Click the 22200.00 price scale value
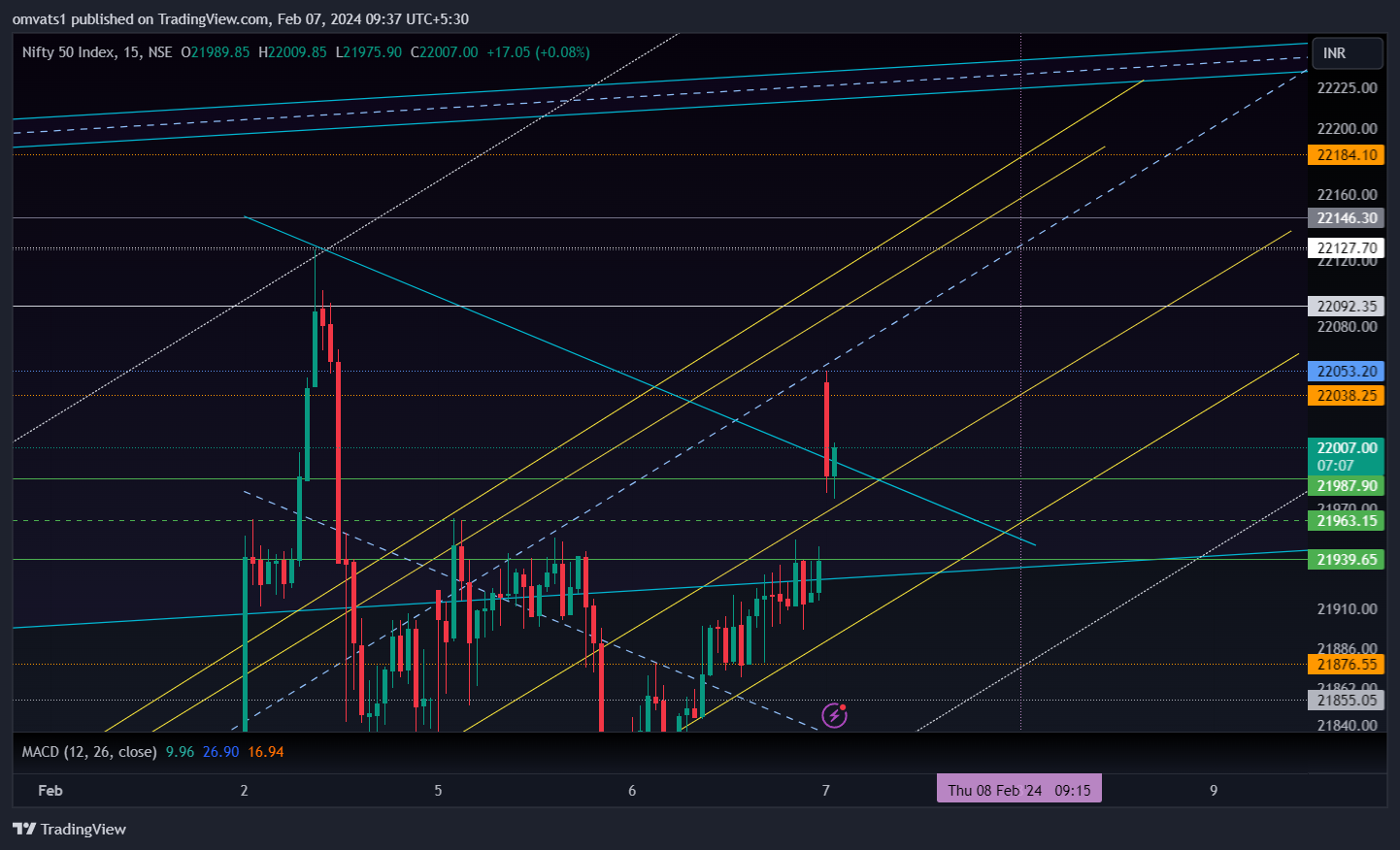 point(1347,129)
